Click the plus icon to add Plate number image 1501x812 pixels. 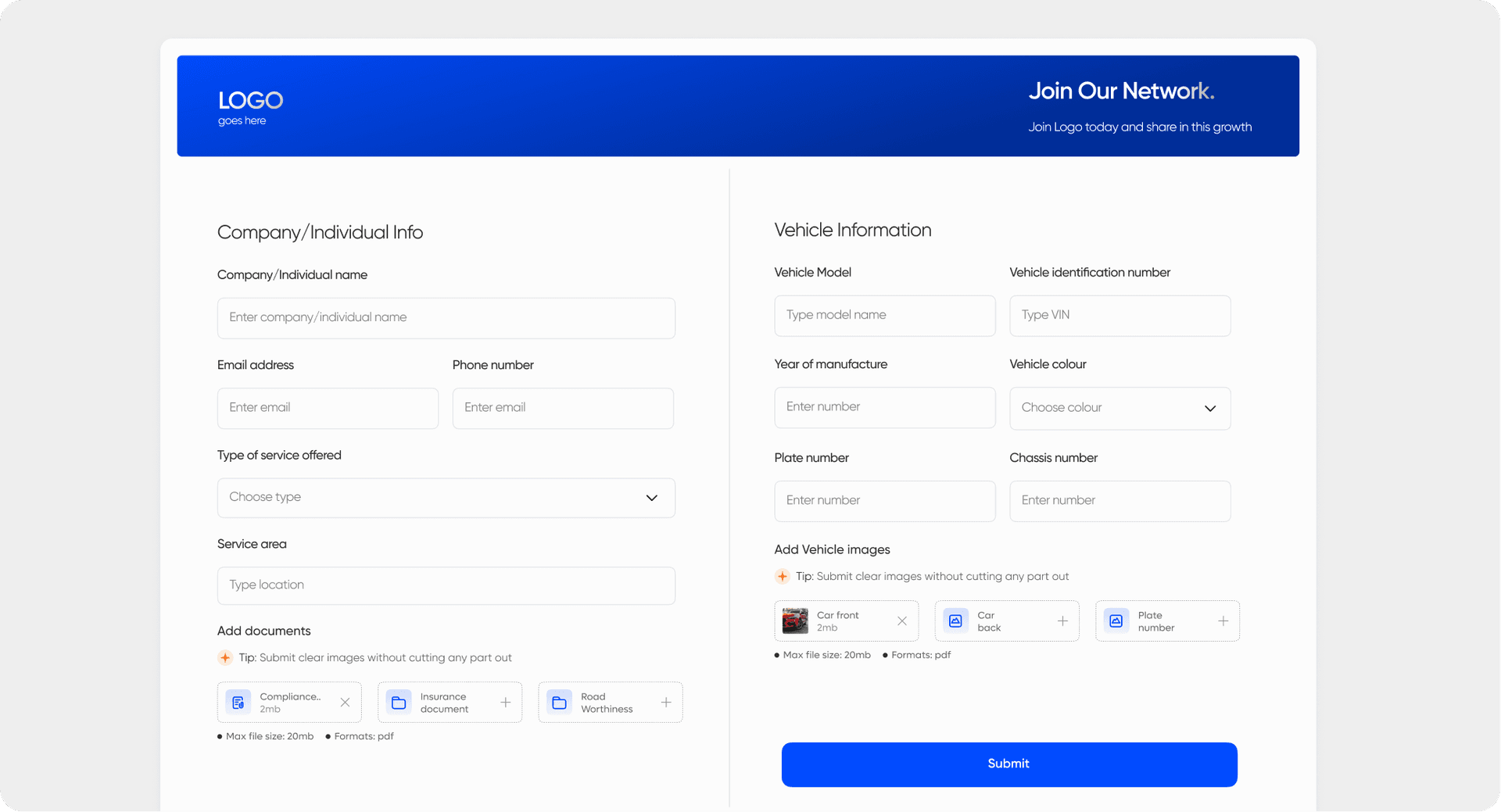1223,621
